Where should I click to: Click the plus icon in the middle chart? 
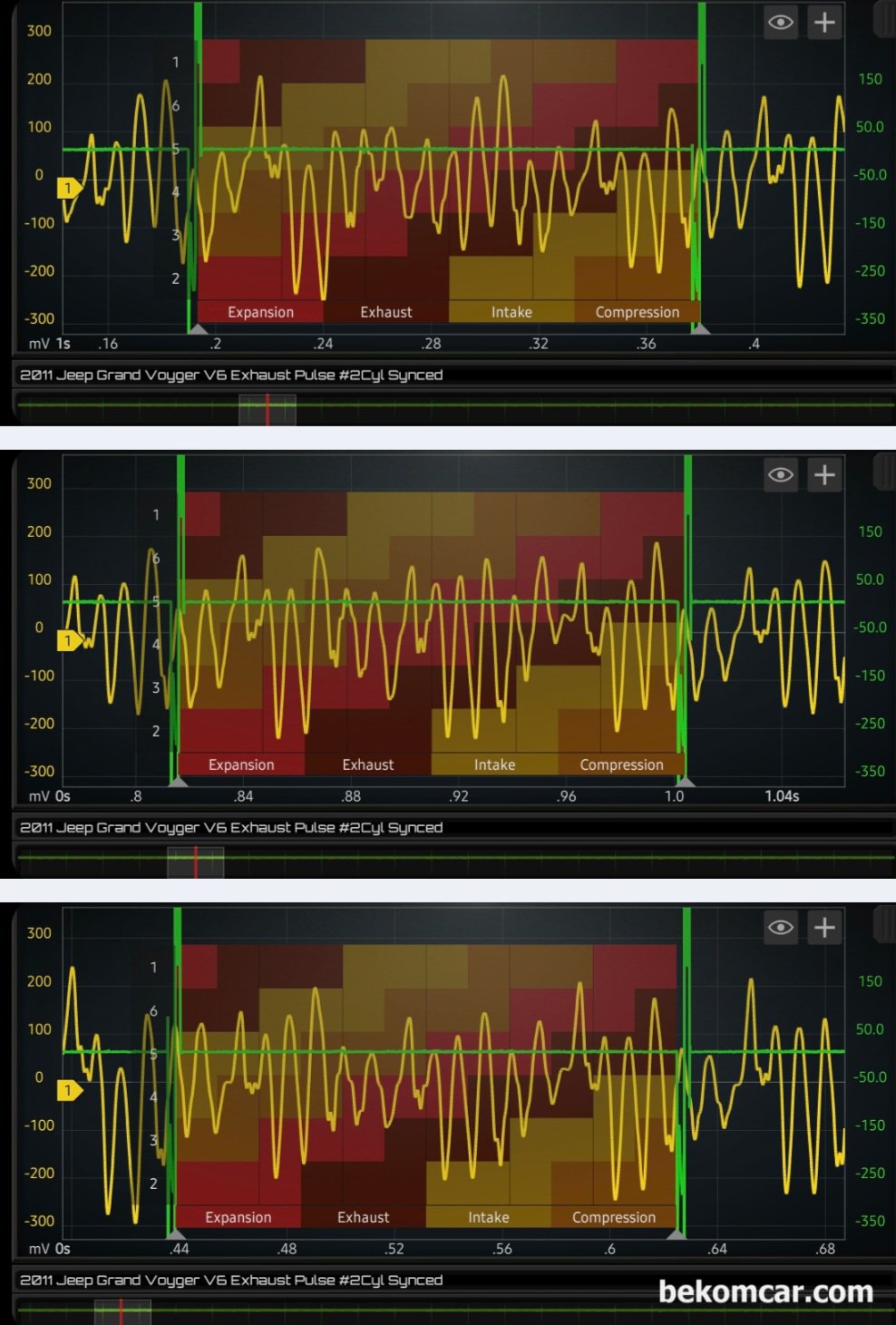pos(824,475)
